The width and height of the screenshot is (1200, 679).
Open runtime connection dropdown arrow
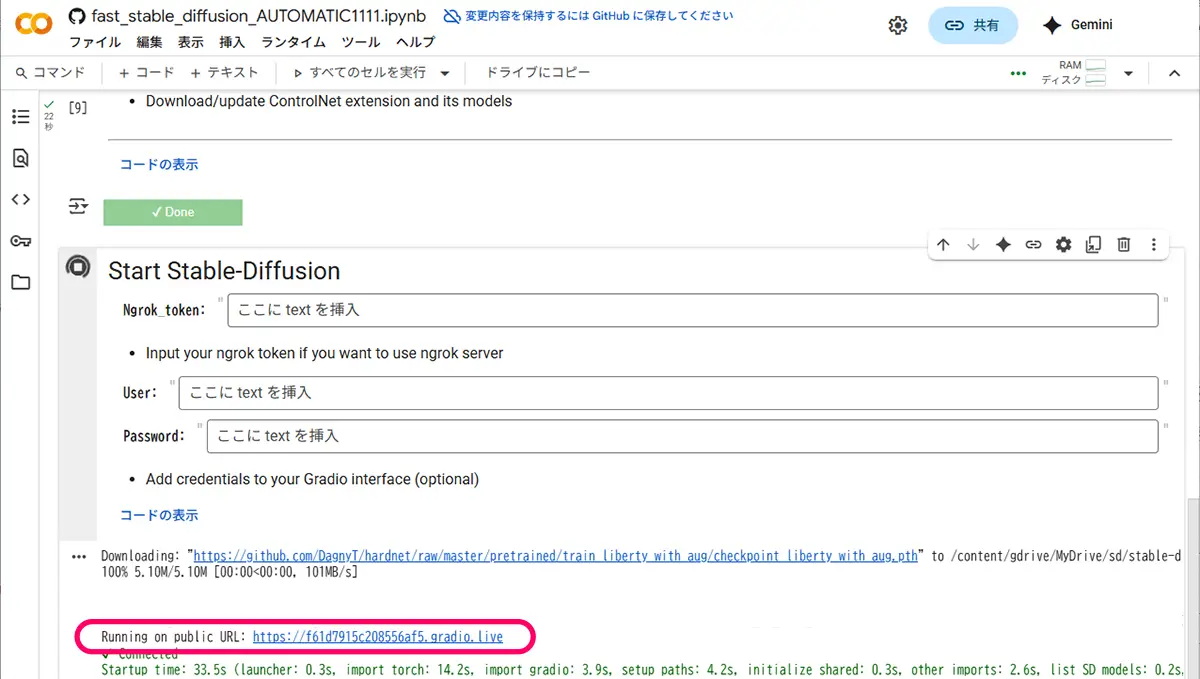[1128, 73]
